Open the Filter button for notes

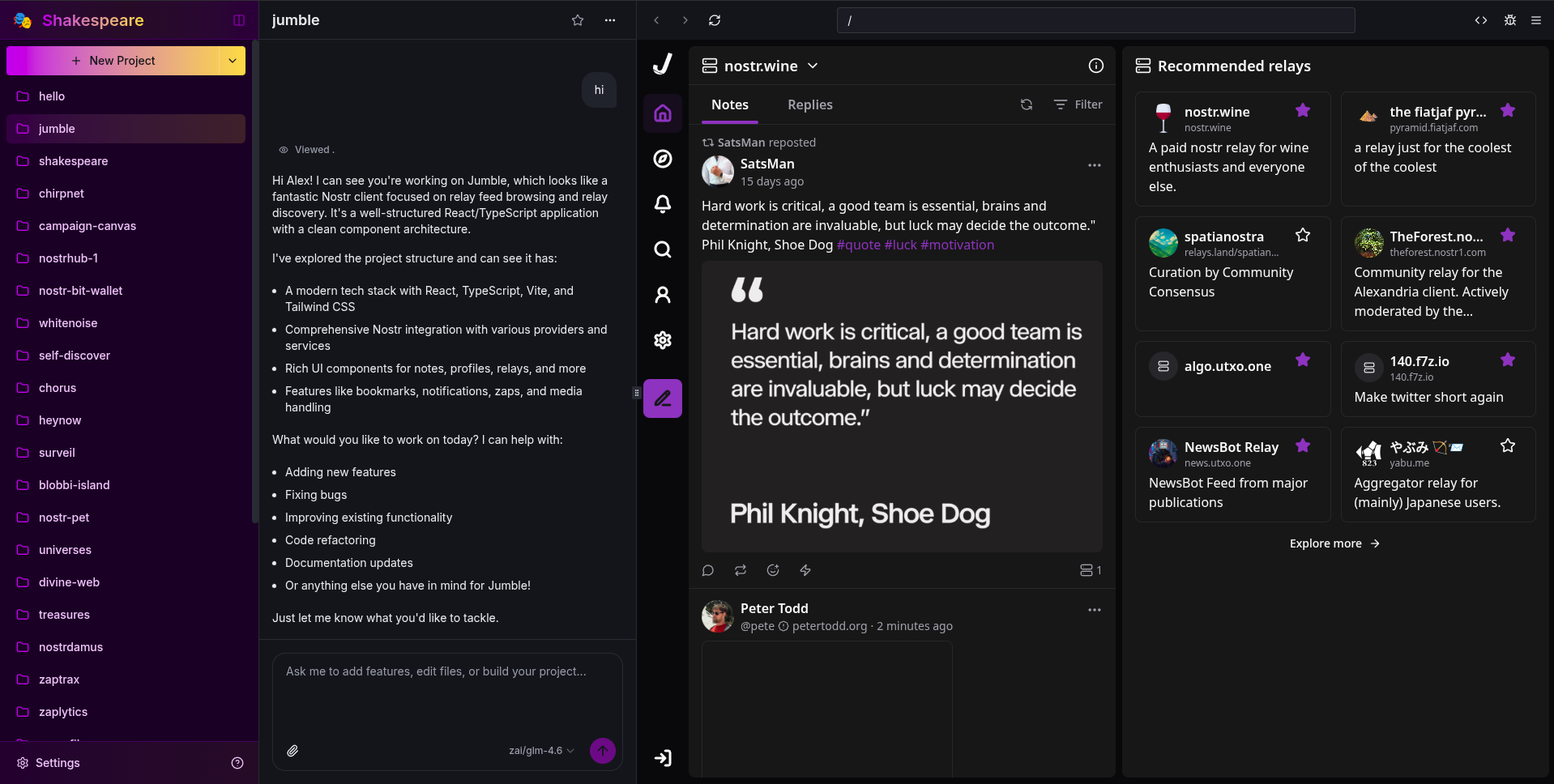click(x=1078, y=104)
